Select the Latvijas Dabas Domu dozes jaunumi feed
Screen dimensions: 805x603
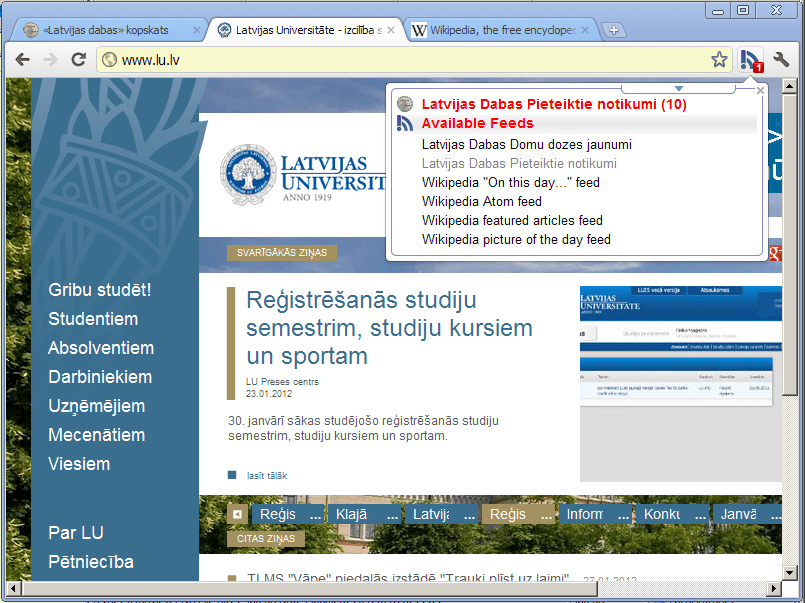527,144
